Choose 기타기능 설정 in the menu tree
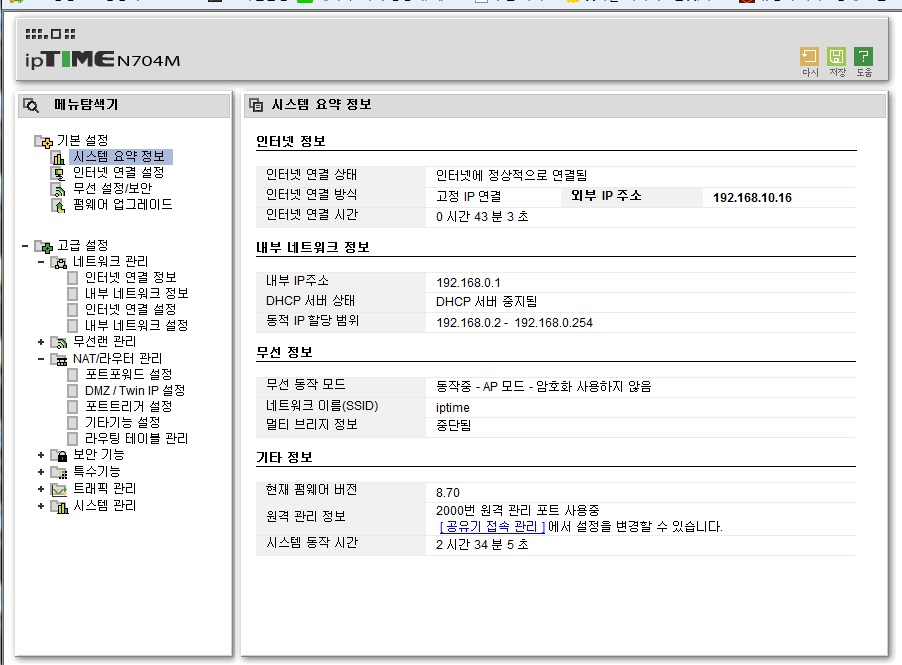902x665 pixels. [123, 423]
